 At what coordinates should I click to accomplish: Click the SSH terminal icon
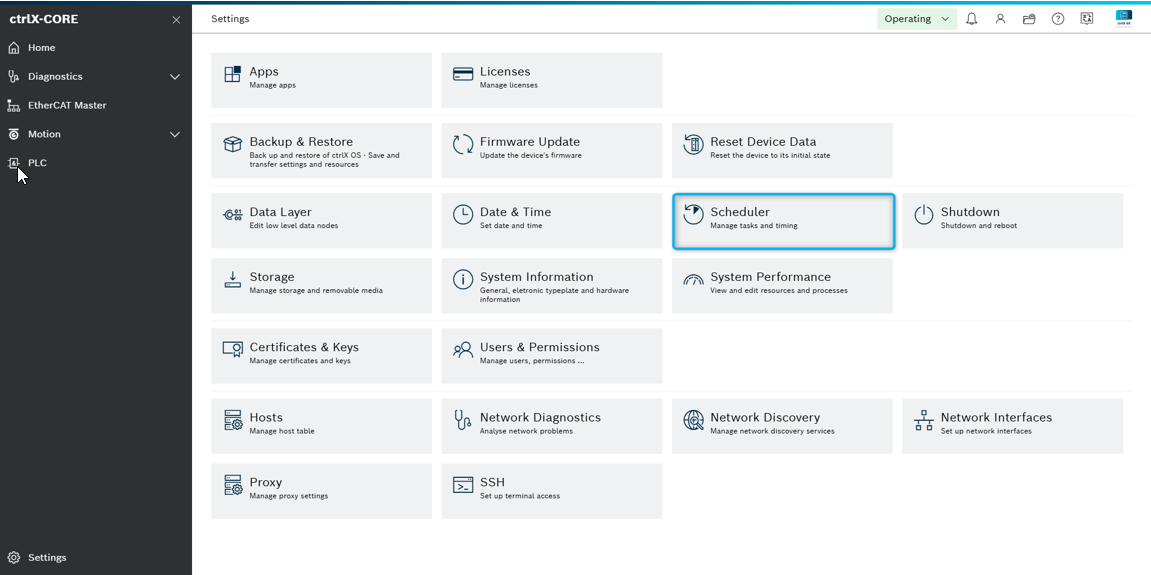click(463, 485)
